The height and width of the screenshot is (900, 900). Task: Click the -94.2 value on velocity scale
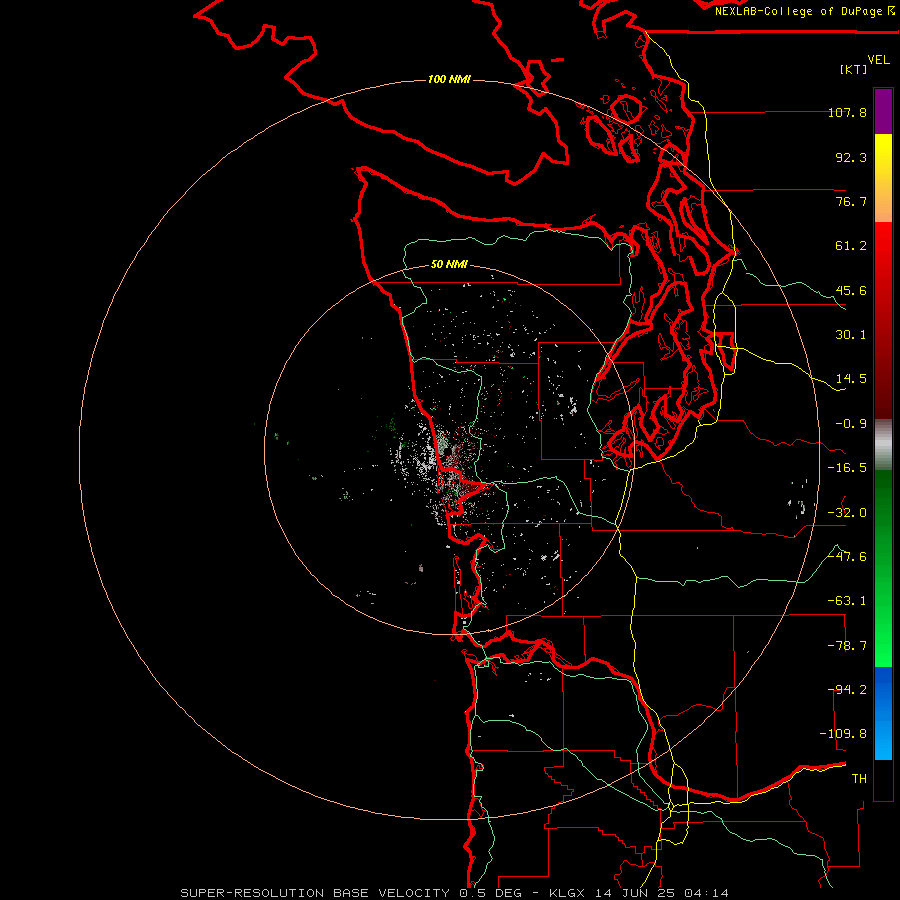[x=847, y=690]
